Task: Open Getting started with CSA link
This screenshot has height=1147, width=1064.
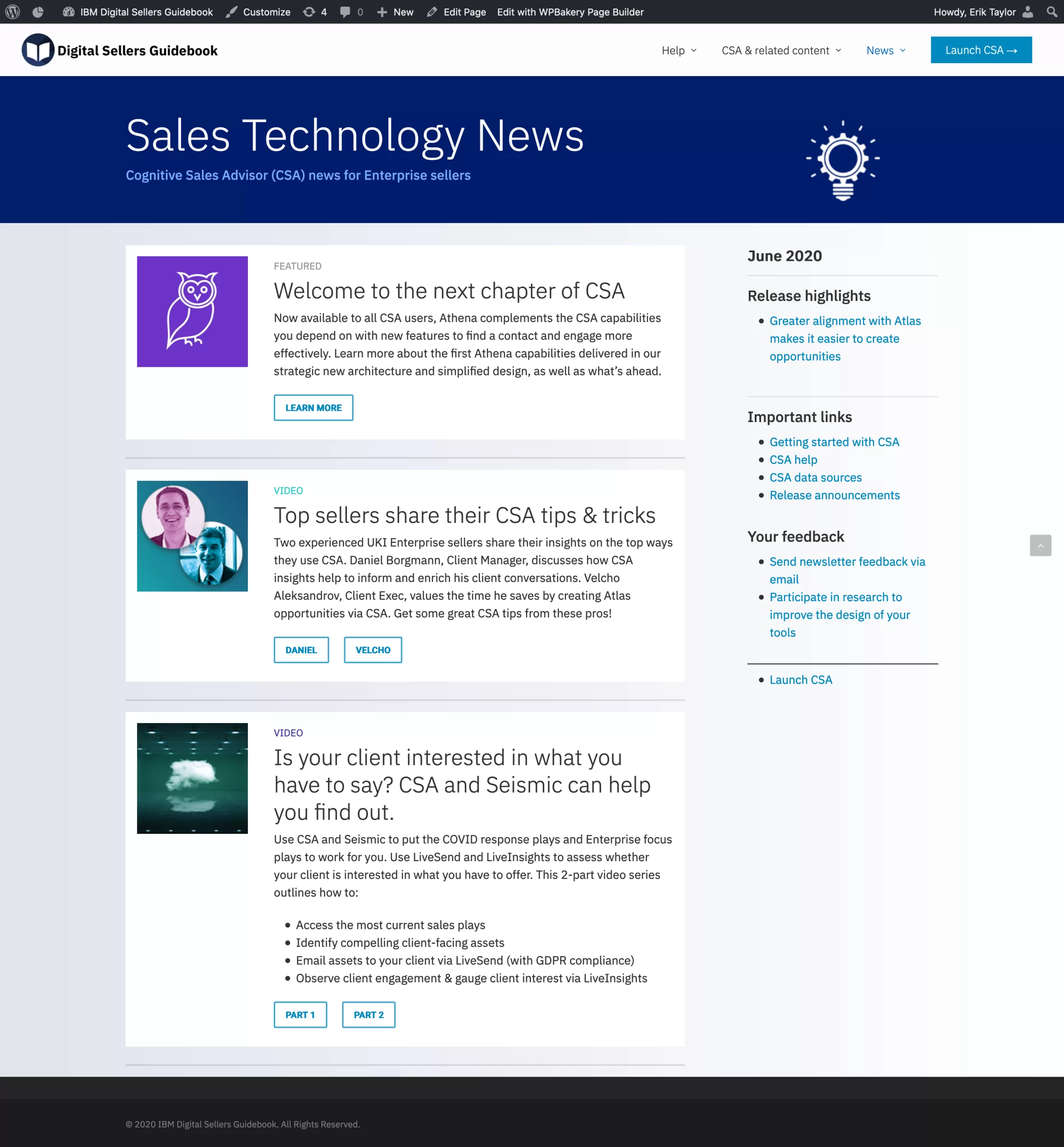Action: tap(834, 442)
